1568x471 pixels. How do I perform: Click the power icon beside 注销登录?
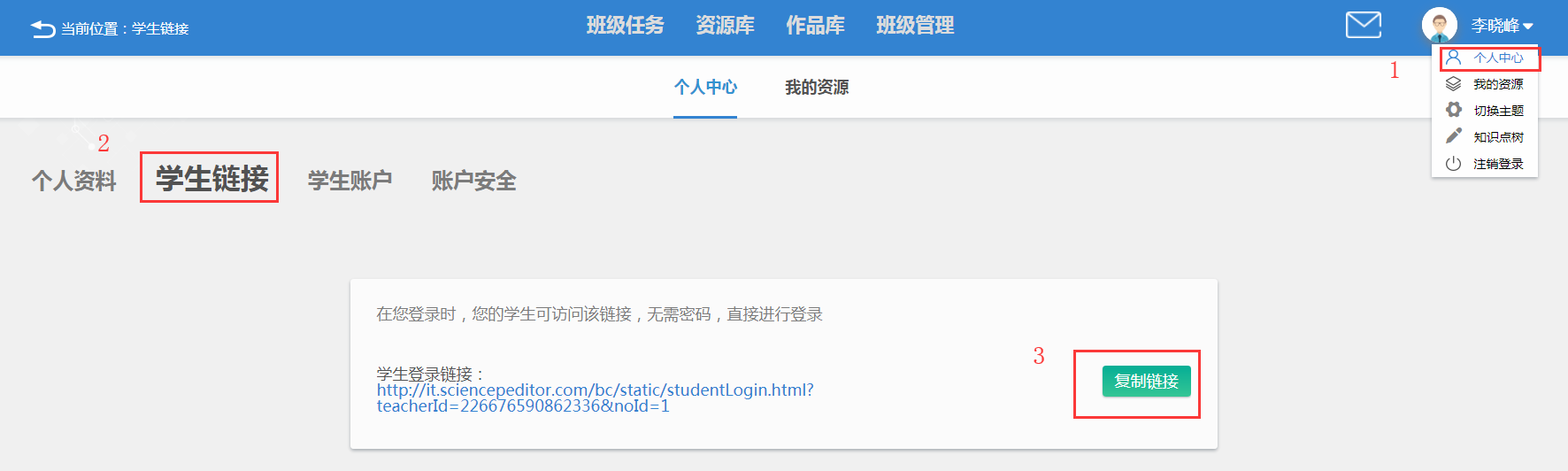pyautogui.click(x=1453, y=164)
